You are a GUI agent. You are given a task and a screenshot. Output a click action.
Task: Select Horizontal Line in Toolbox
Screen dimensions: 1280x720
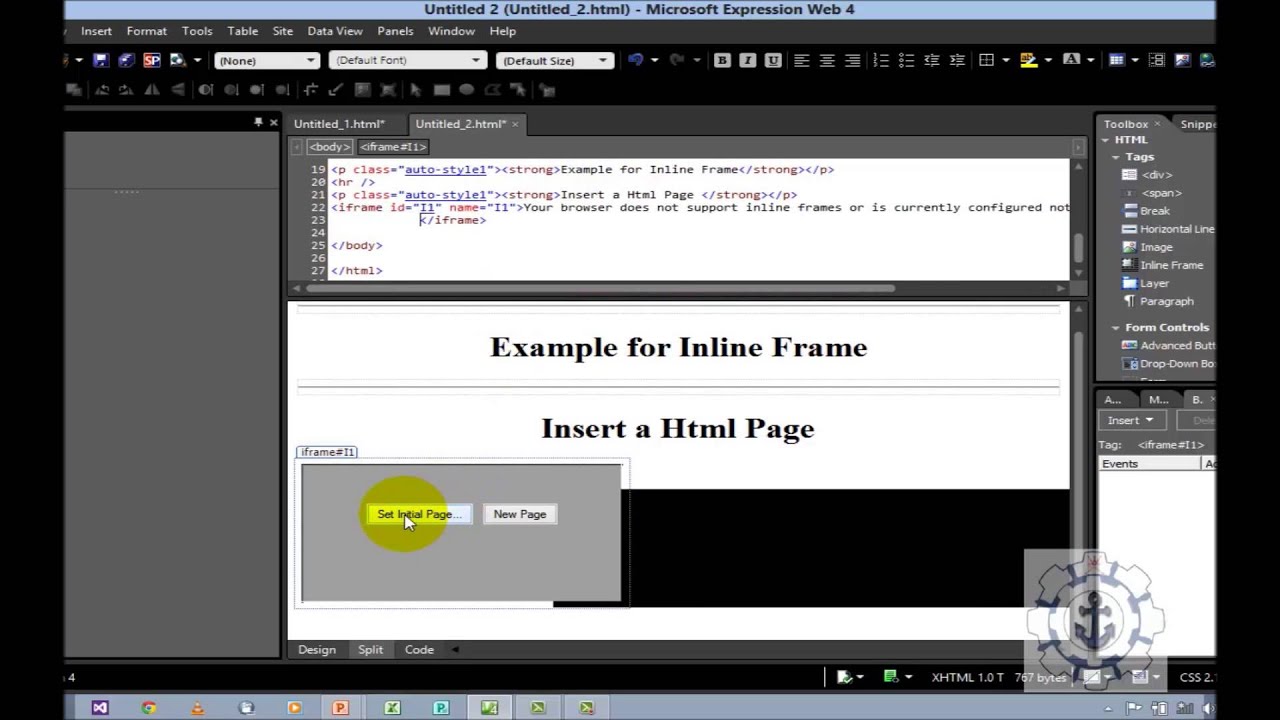click(1168, 229)
